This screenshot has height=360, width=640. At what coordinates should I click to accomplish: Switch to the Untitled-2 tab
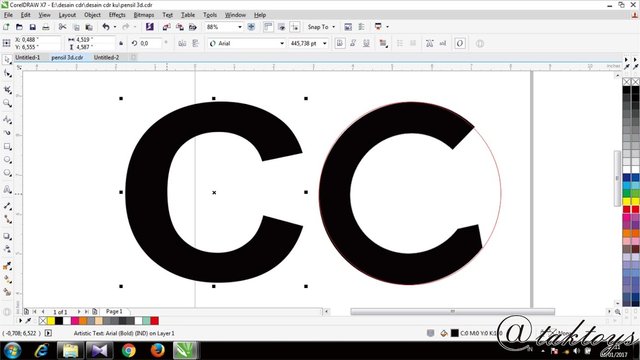point(107,58)
